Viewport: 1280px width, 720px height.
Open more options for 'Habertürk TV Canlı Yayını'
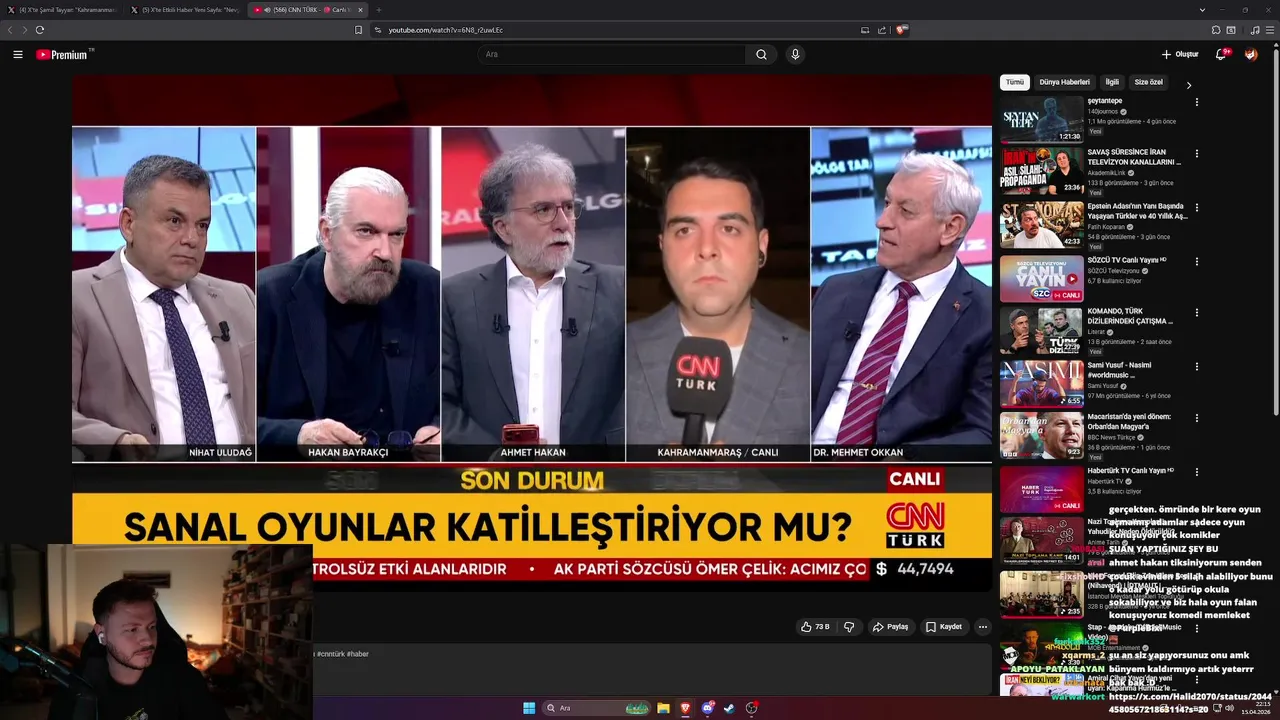(x=1196, y=472)
